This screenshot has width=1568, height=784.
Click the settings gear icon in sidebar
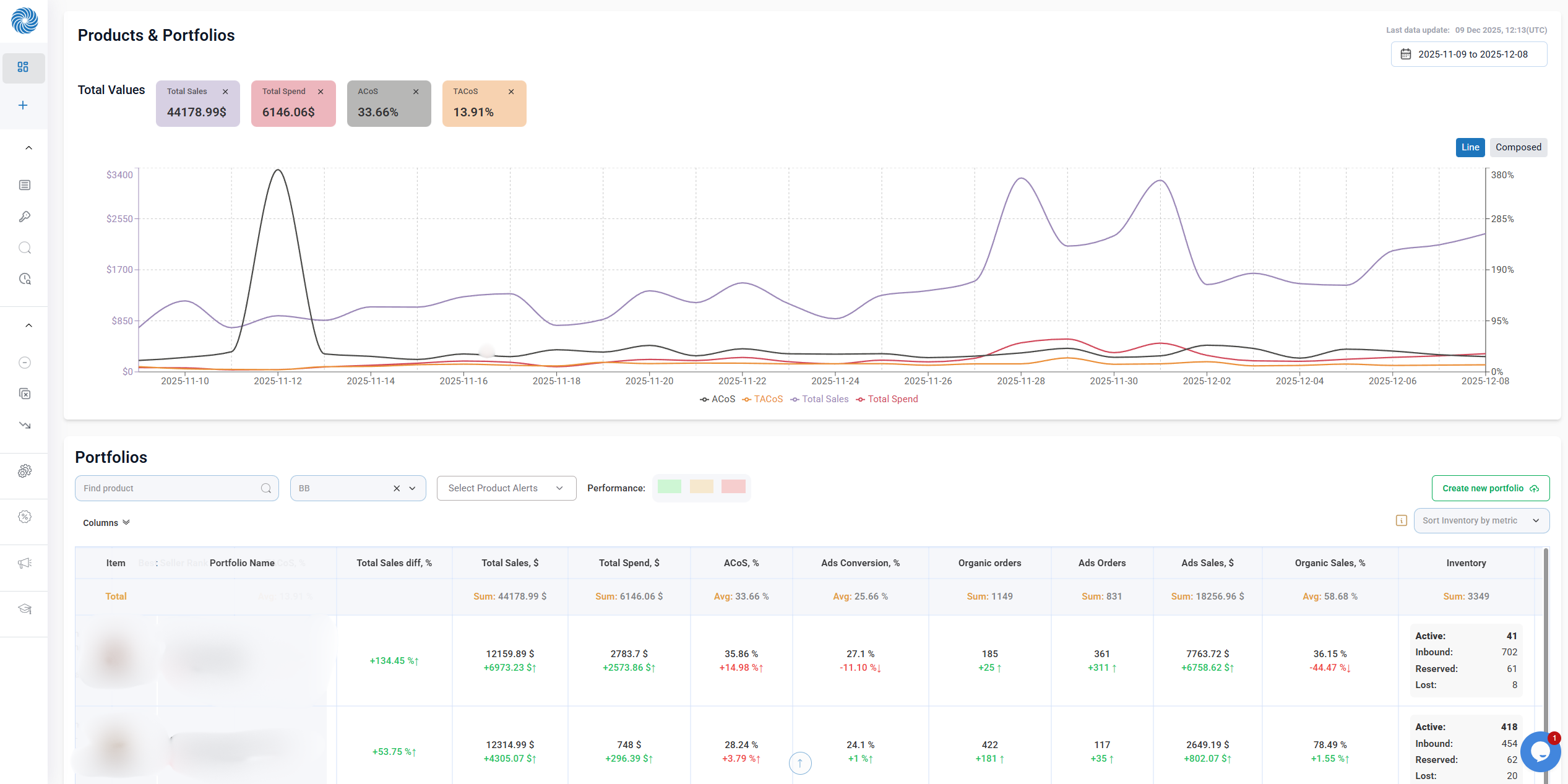coord(25,471)
